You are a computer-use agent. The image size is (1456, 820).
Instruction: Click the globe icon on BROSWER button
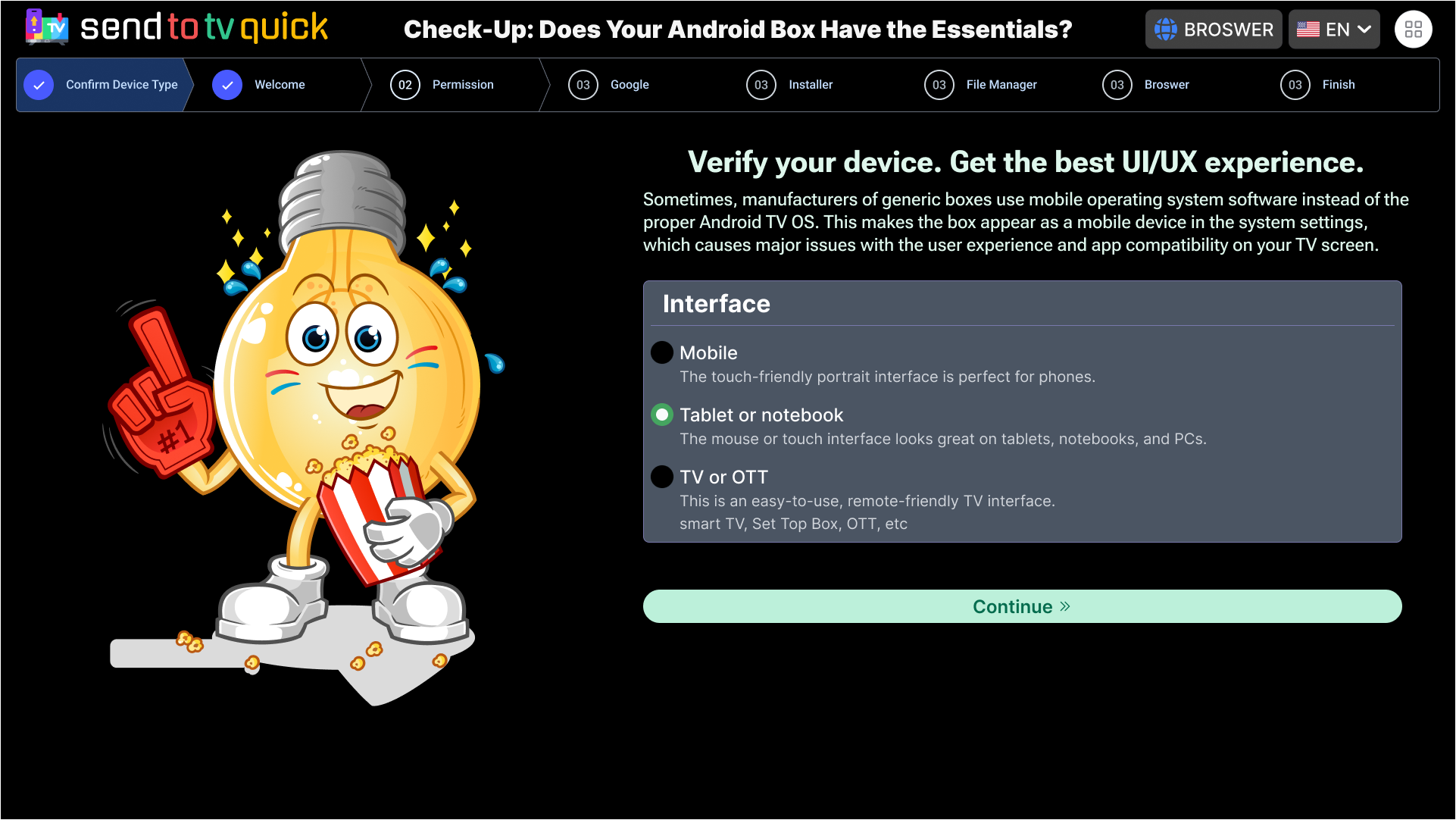point(1165,30)
